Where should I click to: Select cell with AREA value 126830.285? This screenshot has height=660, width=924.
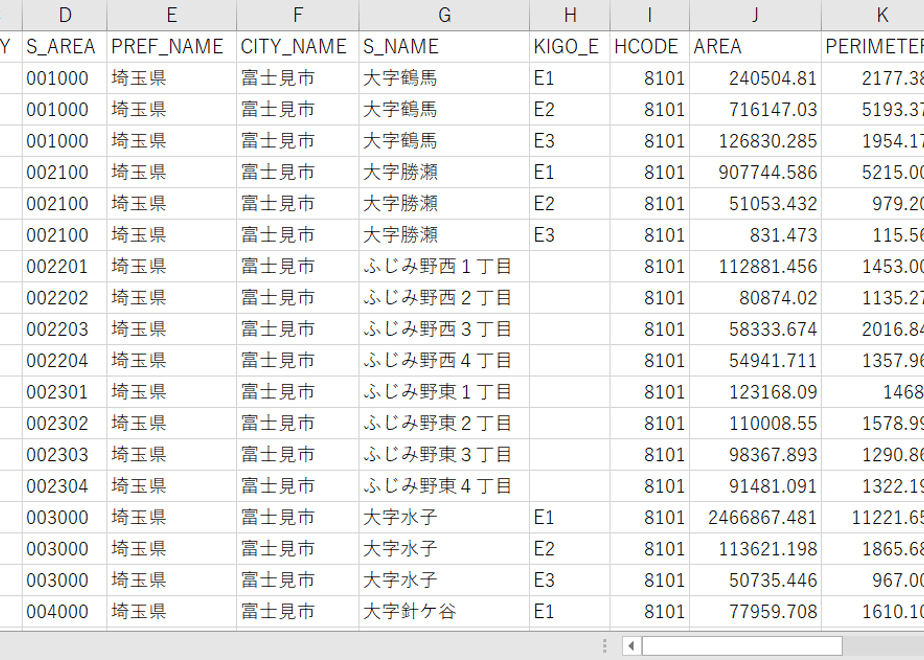pyautogui.click(x=755, y=141)
